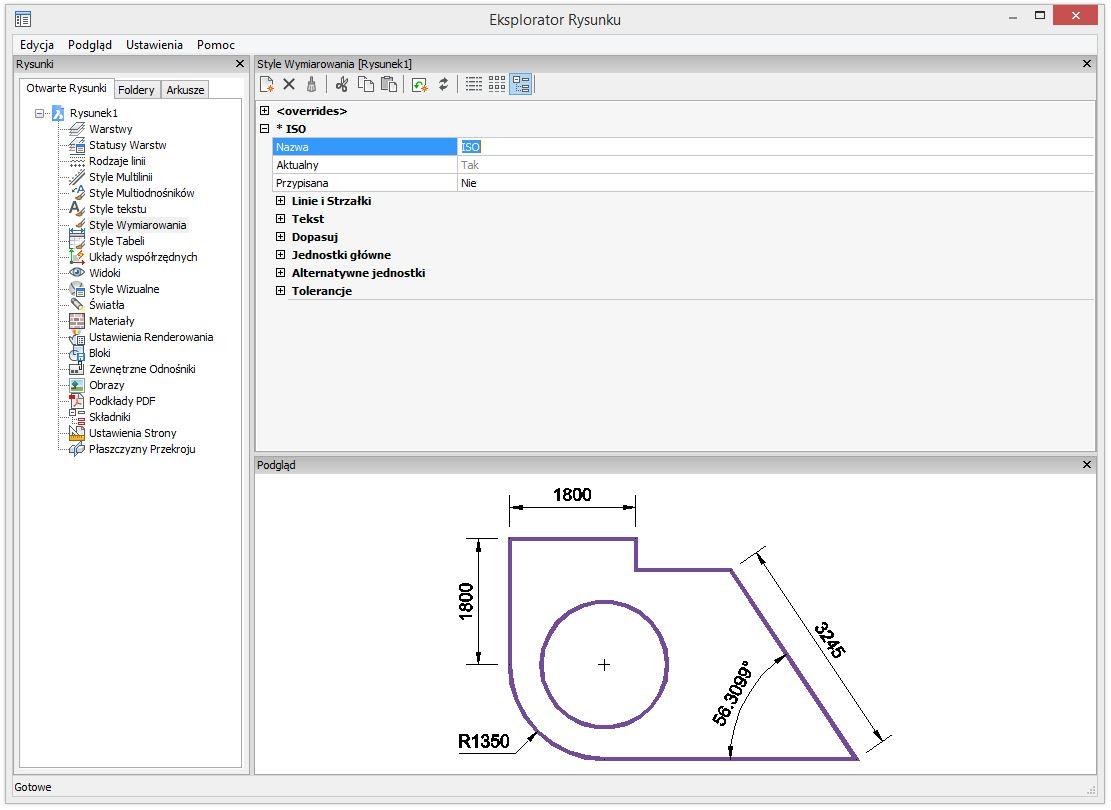
Task: Select Style Multilinii item
Action: pyautogui.click(x=120, y=177)
